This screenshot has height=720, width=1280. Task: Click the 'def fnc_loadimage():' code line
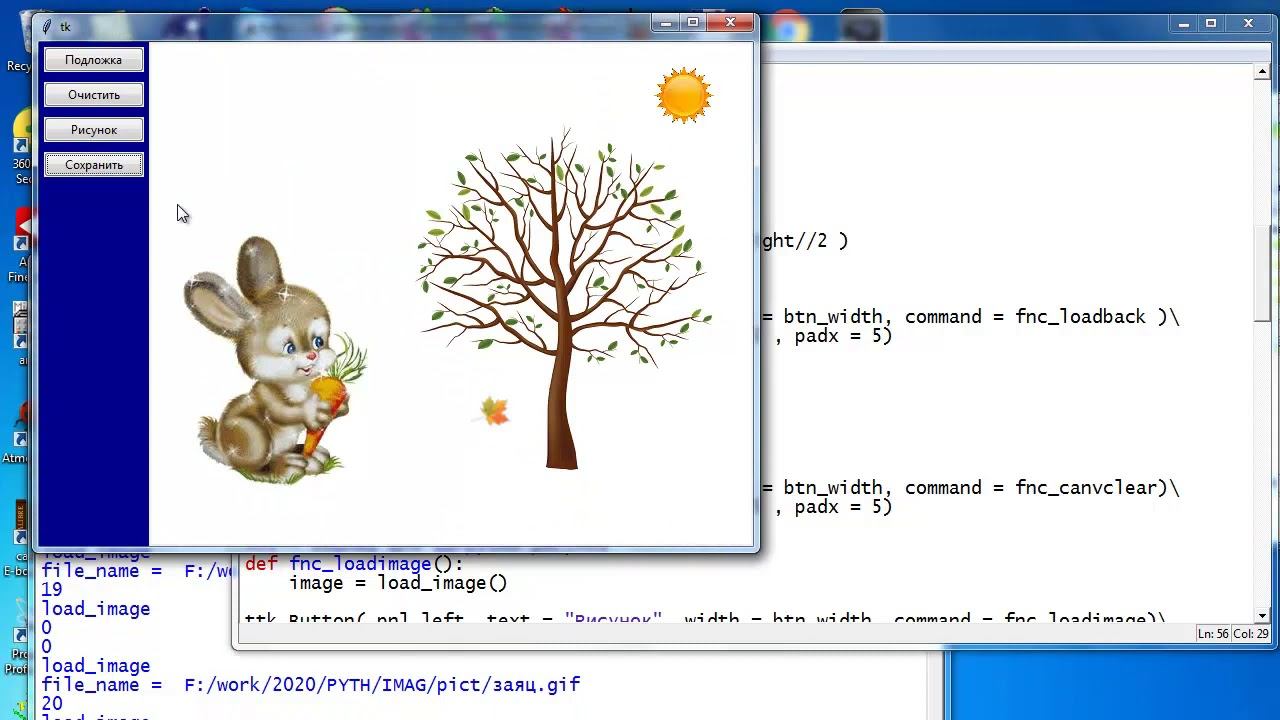[x=354, y=564]
